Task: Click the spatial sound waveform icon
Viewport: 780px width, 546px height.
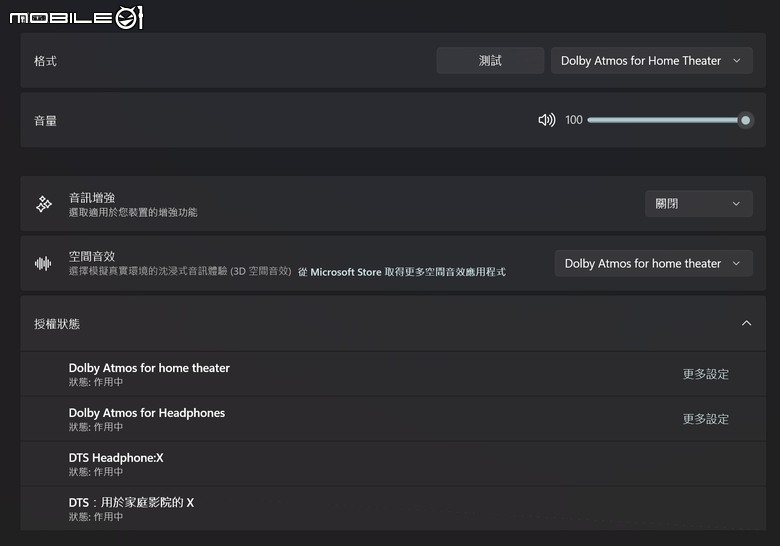Action: click(x=43, y=263)
